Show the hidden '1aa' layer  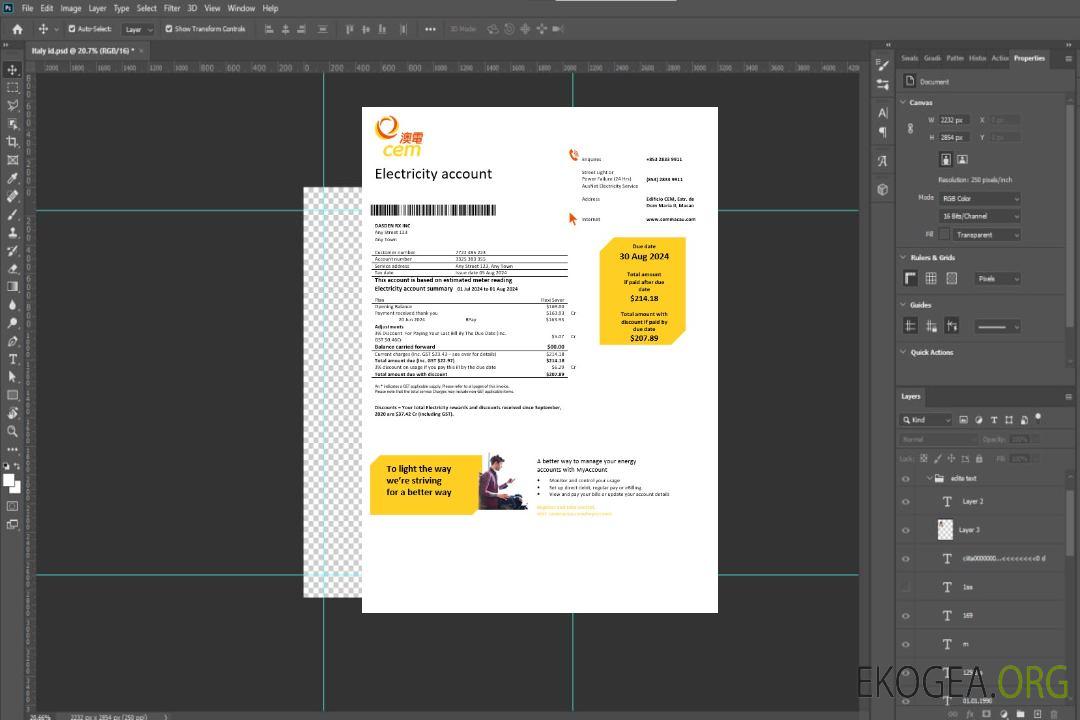click(x=906, y=588)
